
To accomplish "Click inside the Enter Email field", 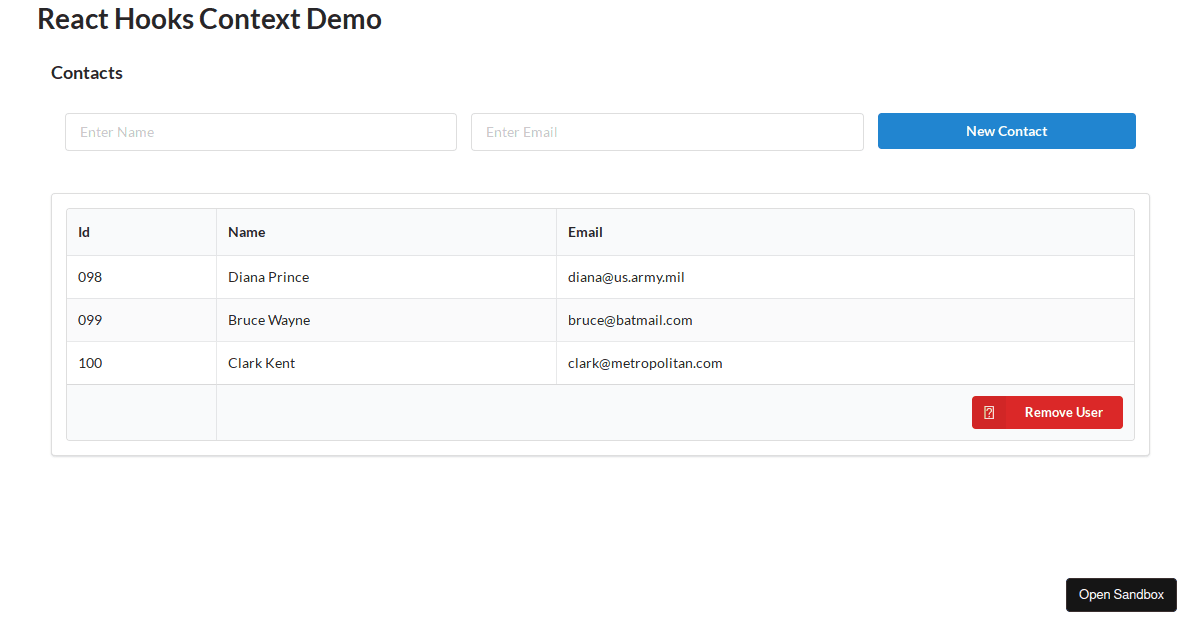I will (x=667, y=131).
